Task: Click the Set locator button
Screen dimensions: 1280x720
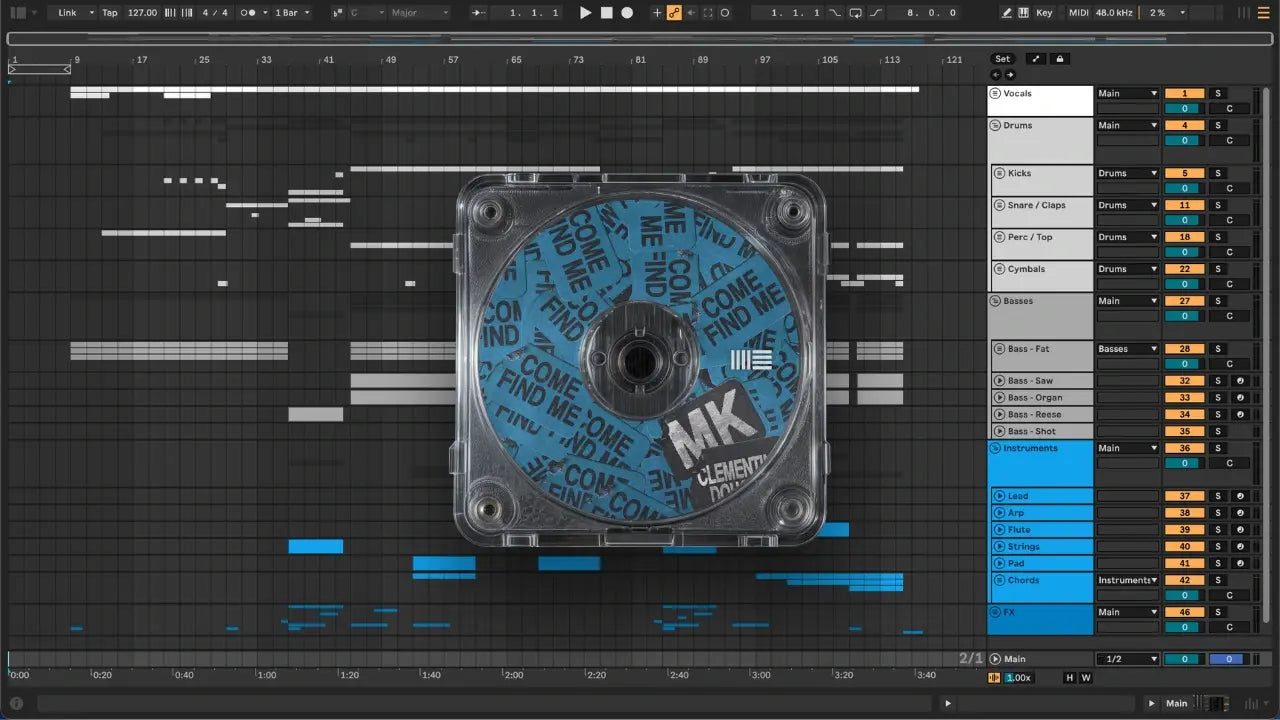Action: click(1002, 59)
